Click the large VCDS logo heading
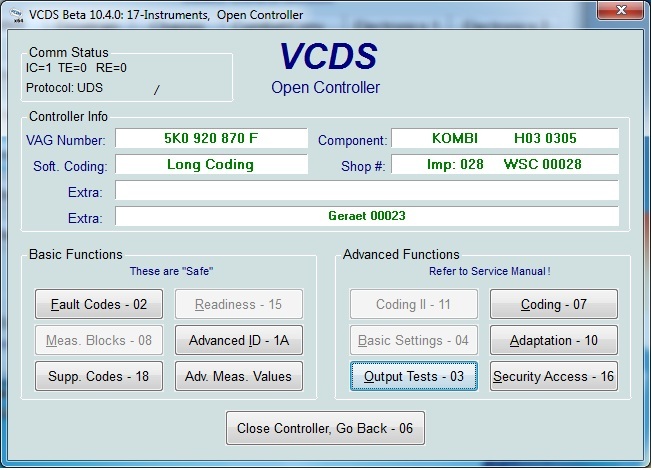This screenshot has height=470, width=652. pos(328,56)
